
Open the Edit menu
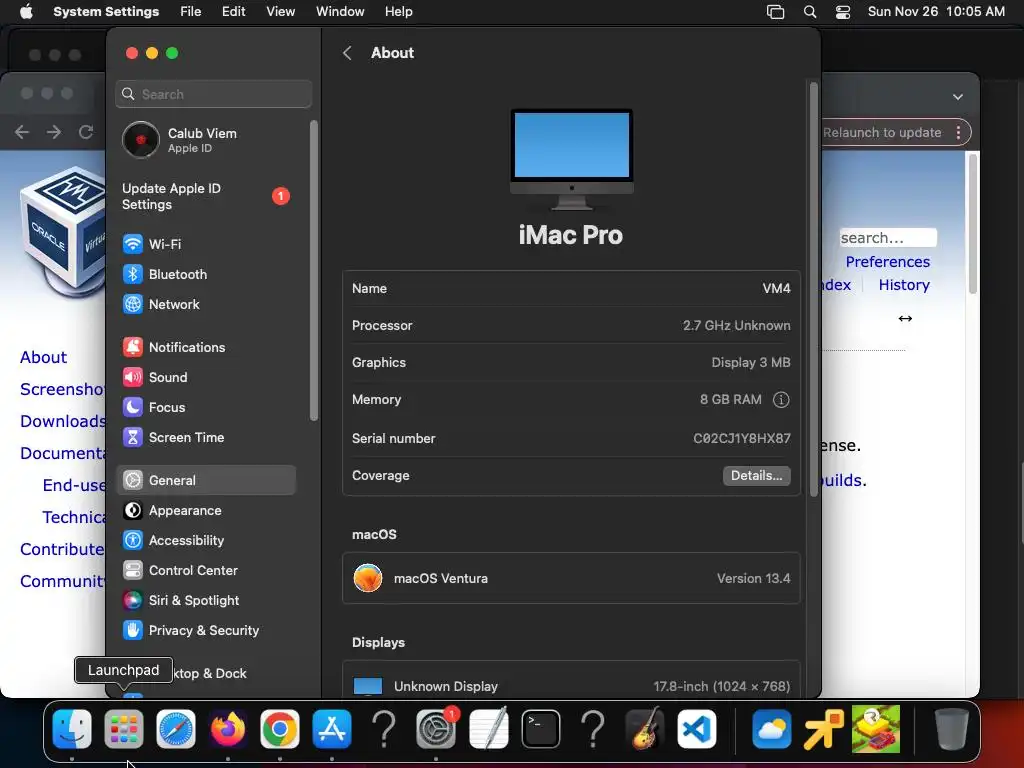(x=233, y=12)
